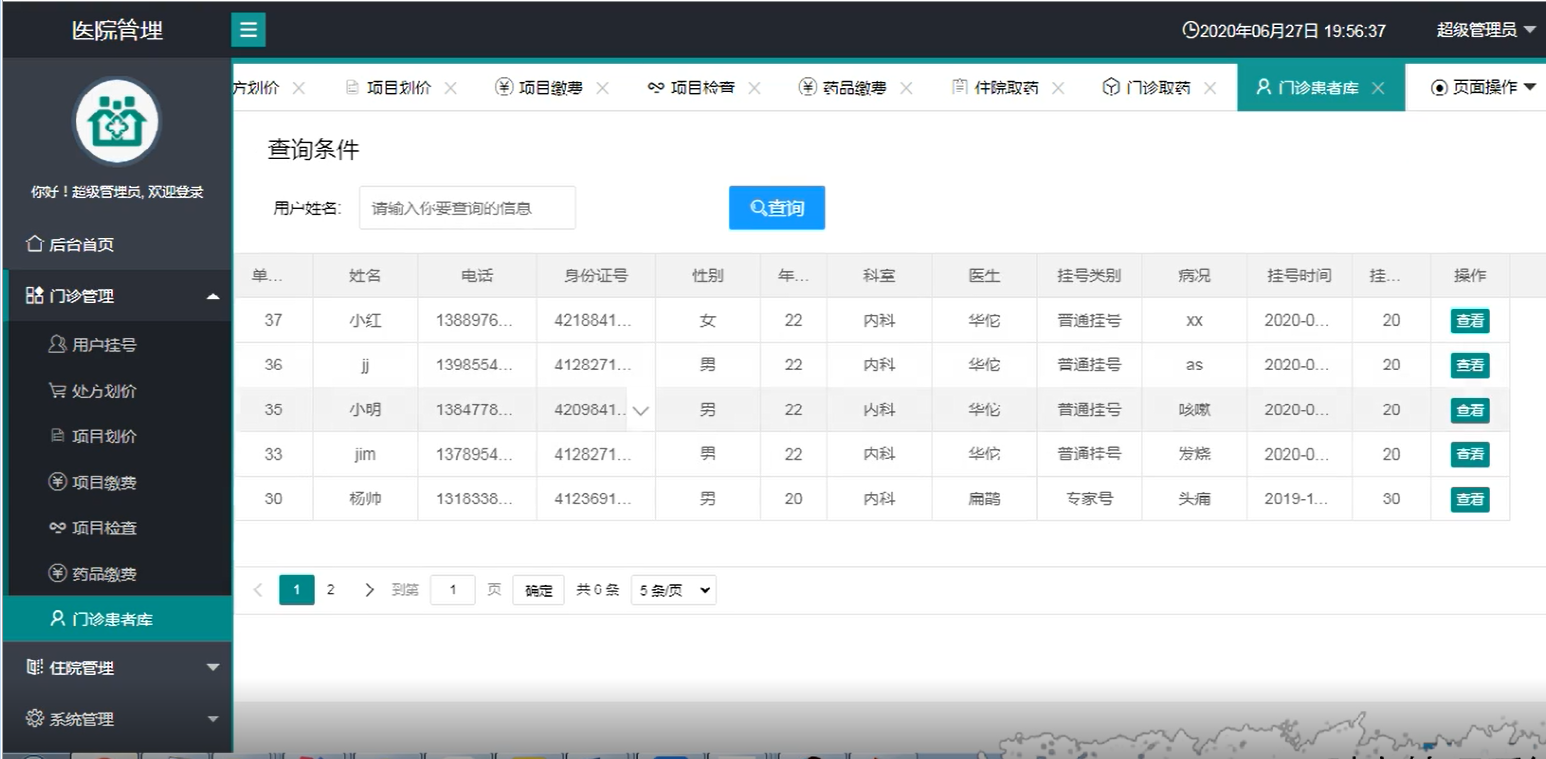The height and width of the screenshot is (759, 1546).
Task: Open the 超级管理员 user dropdown
Action: (1485, 30)
